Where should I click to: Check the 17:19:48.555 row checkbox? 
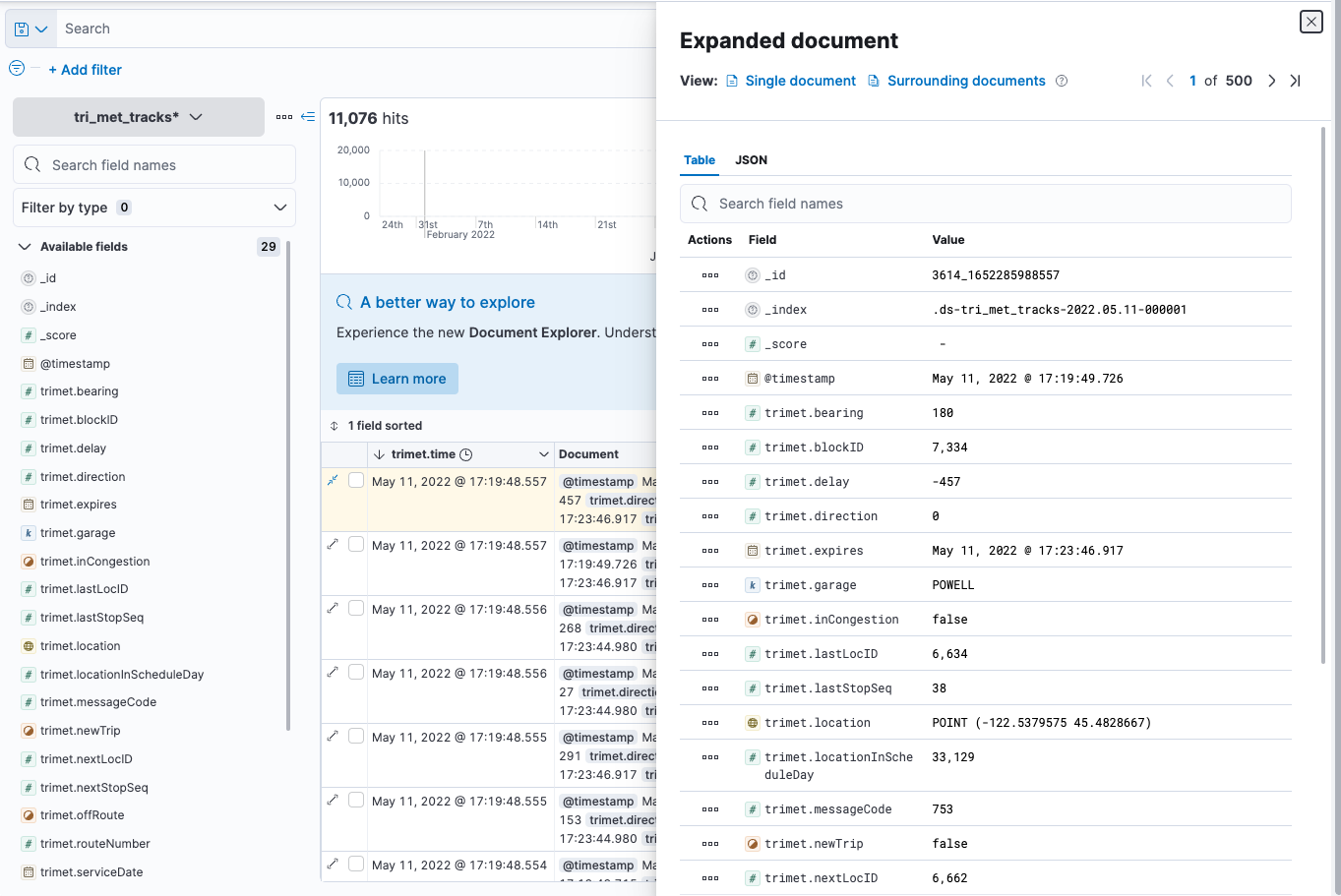356,737
